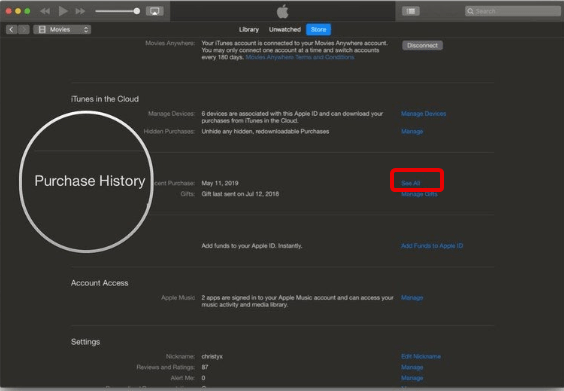Open the Manage Gifts link

coord(419,194)
